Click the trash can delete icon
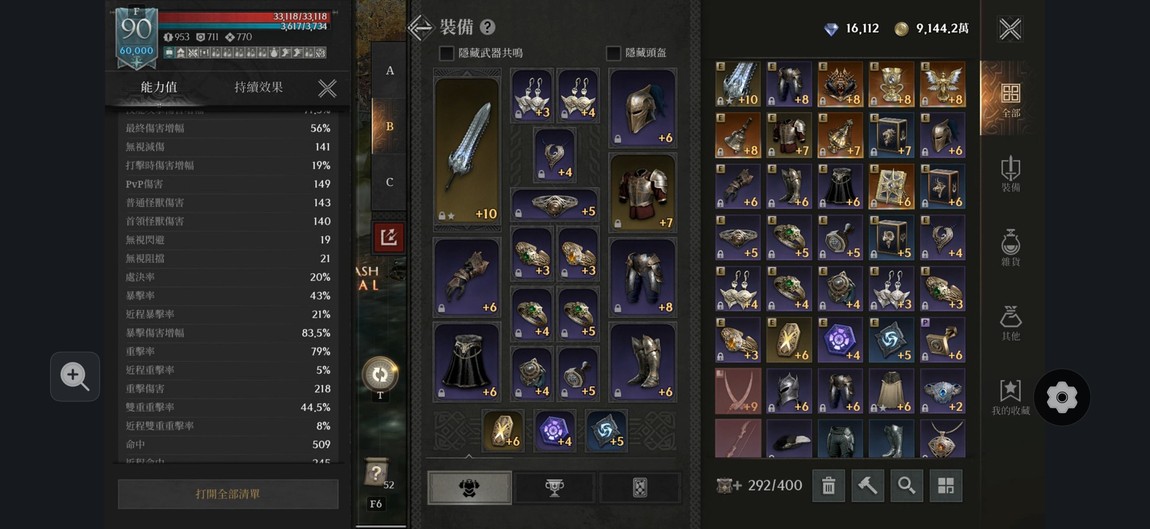The image size is (1150, 529). [x=829, y=486]
